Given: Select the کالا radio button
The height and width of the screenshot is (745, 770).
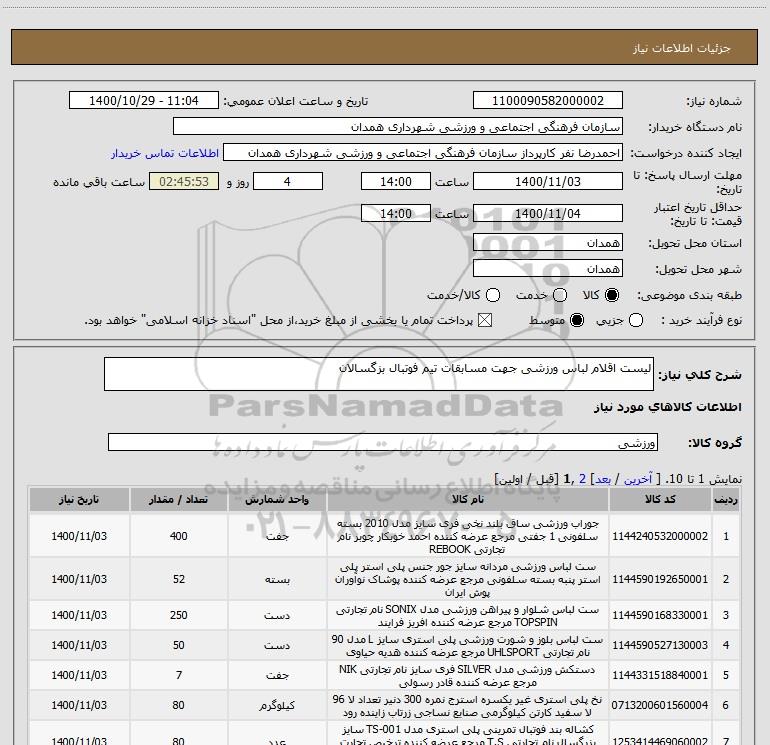Looking at the screenshot, I should point(612,295).
